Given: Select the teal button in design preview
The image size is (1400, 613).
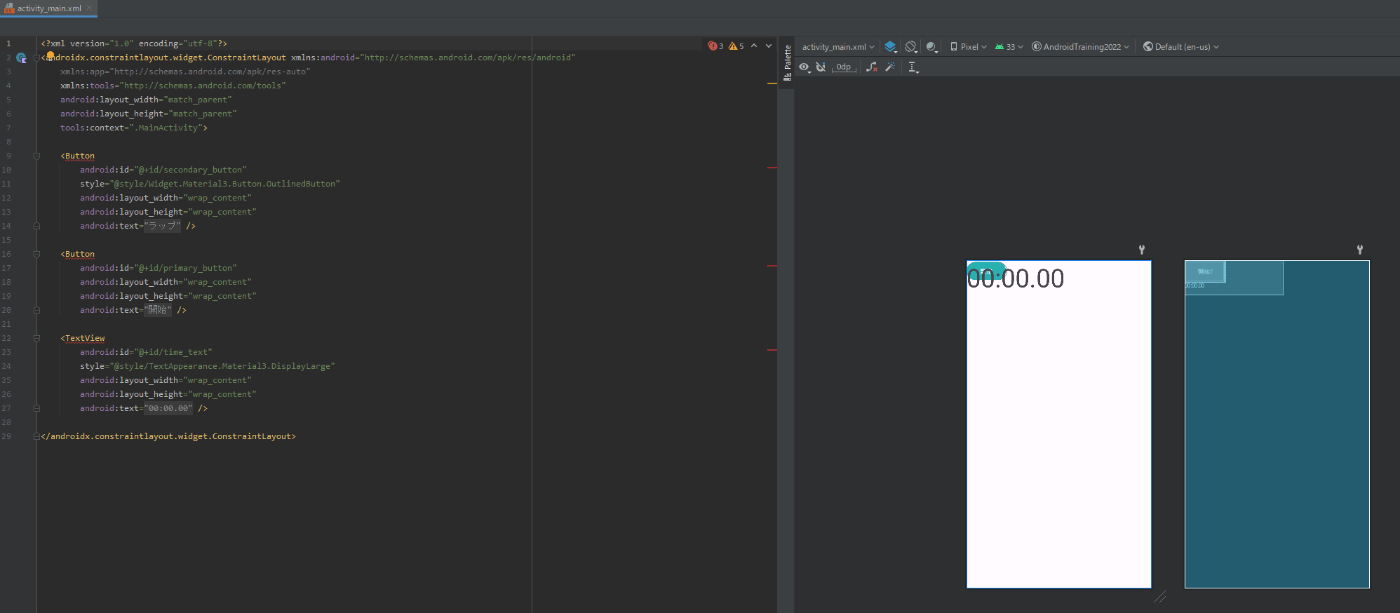Looking at the screenshot, I should (x=987, y=271).
